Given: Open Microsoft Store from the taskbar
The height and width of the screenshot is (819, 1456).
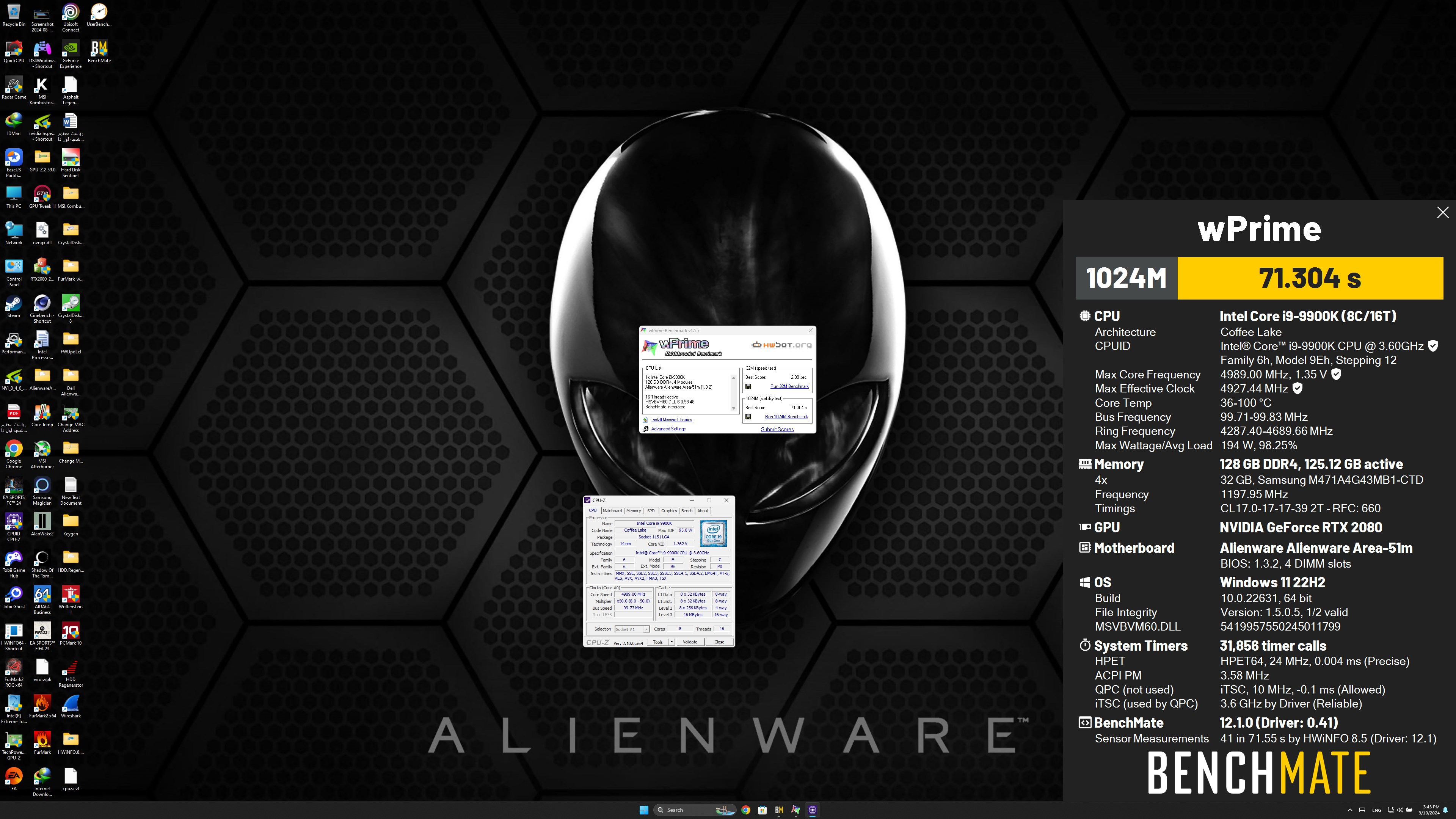Looking at the screenshot, I should [763, 810].
